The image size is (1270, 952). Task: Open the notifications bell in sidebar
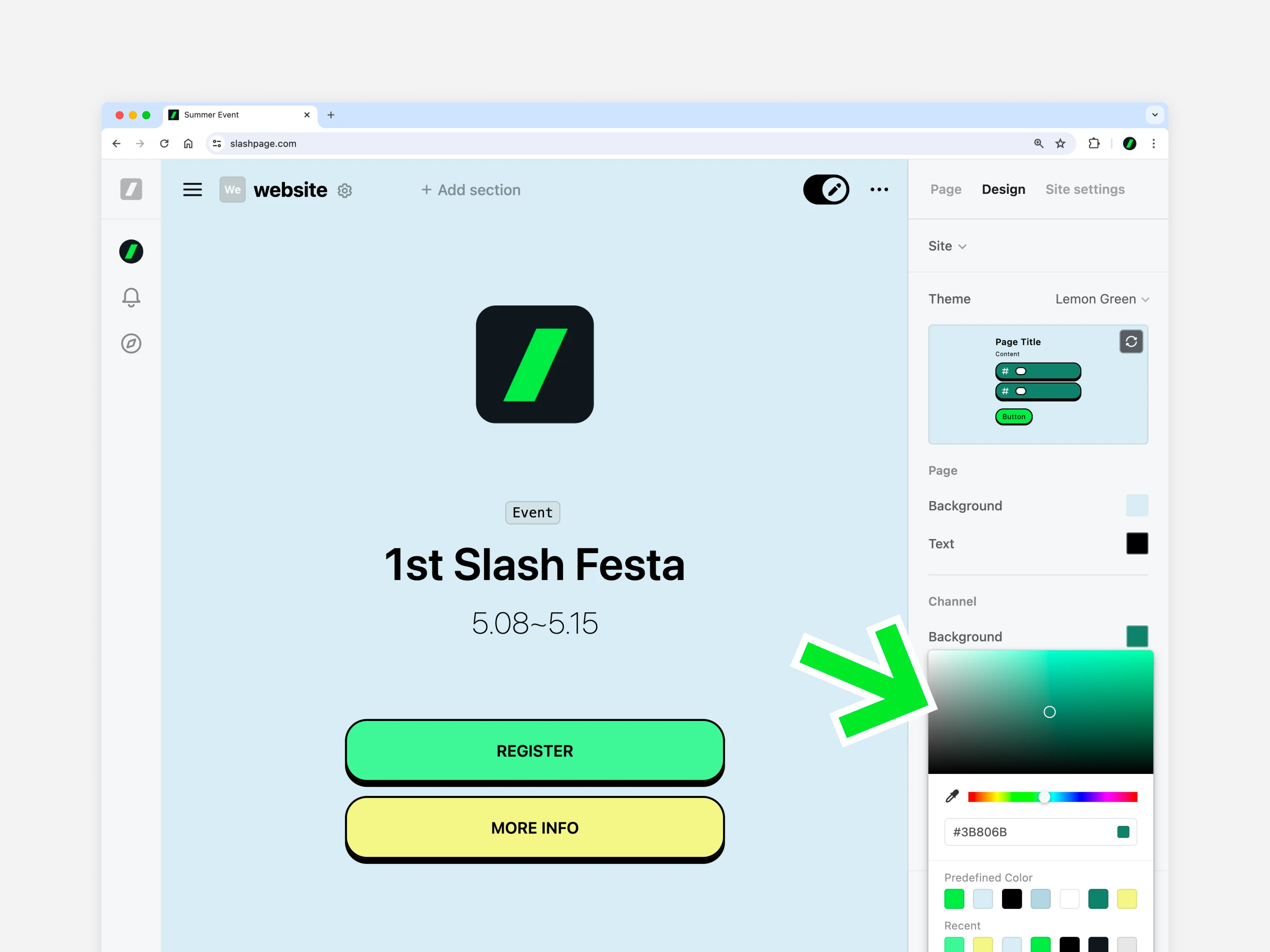(131, 297)
